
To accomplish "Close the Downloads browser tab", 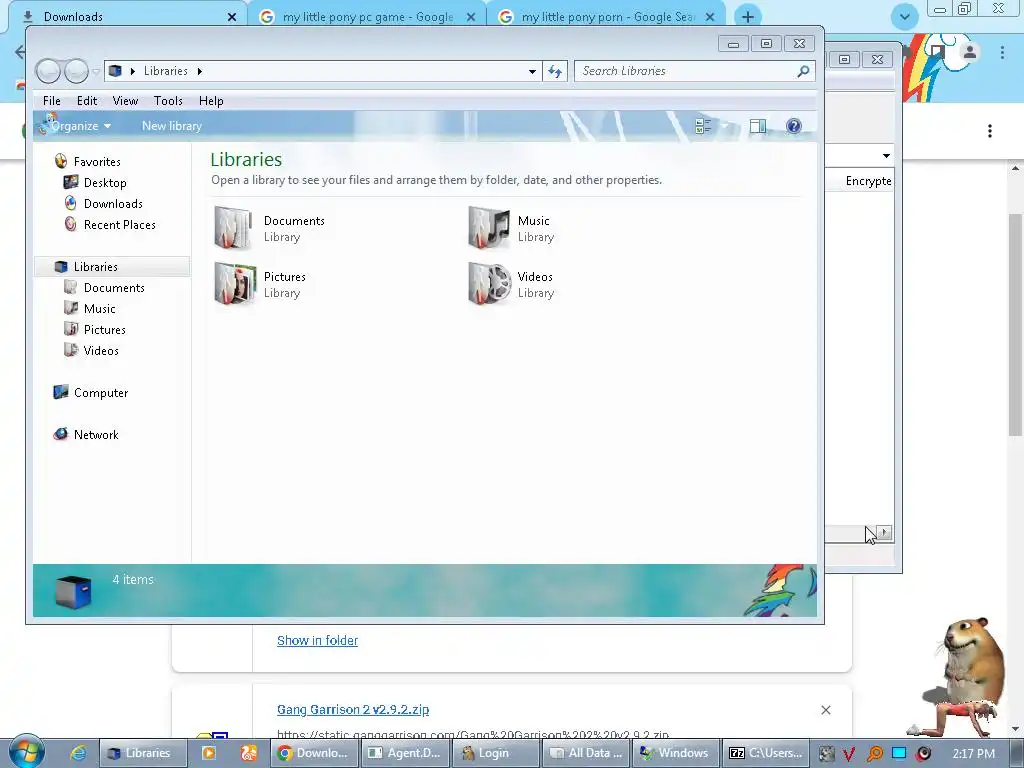I will [x=232, y=17].
